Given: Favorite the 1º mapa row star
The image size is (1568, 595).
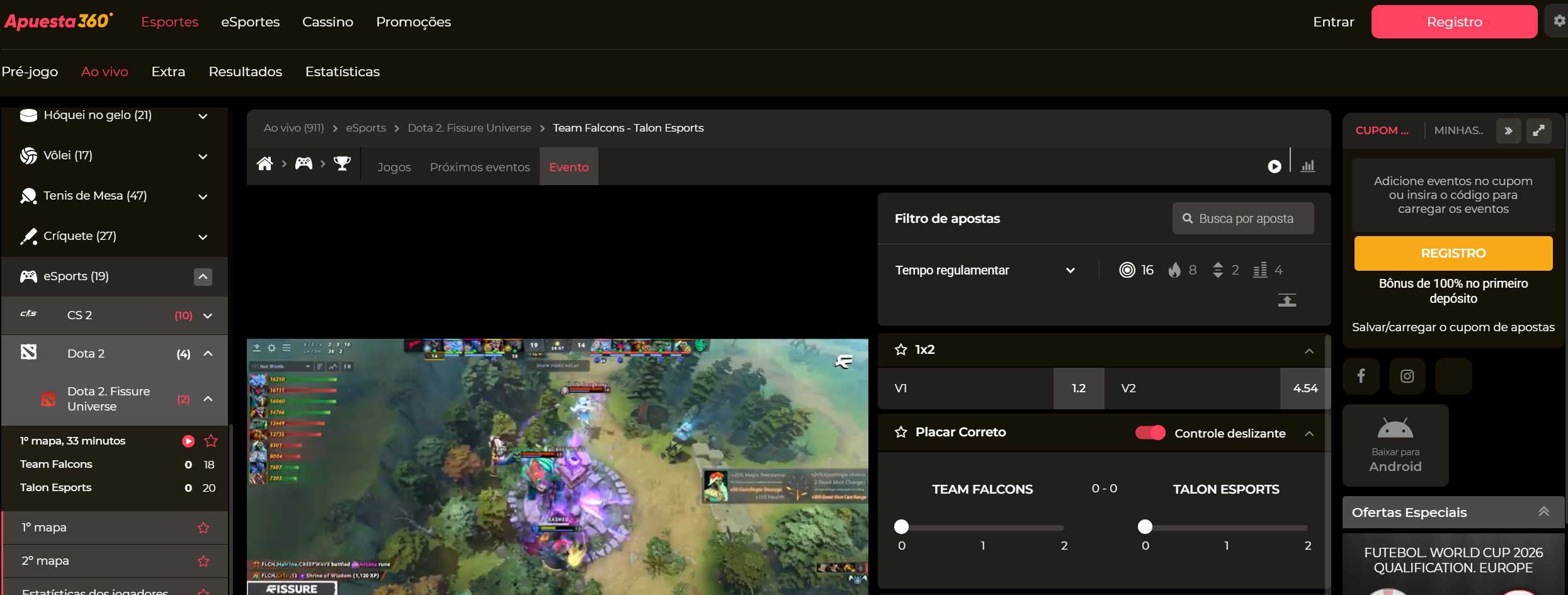Looking at the screenshot, I should [x=203, y=528].
